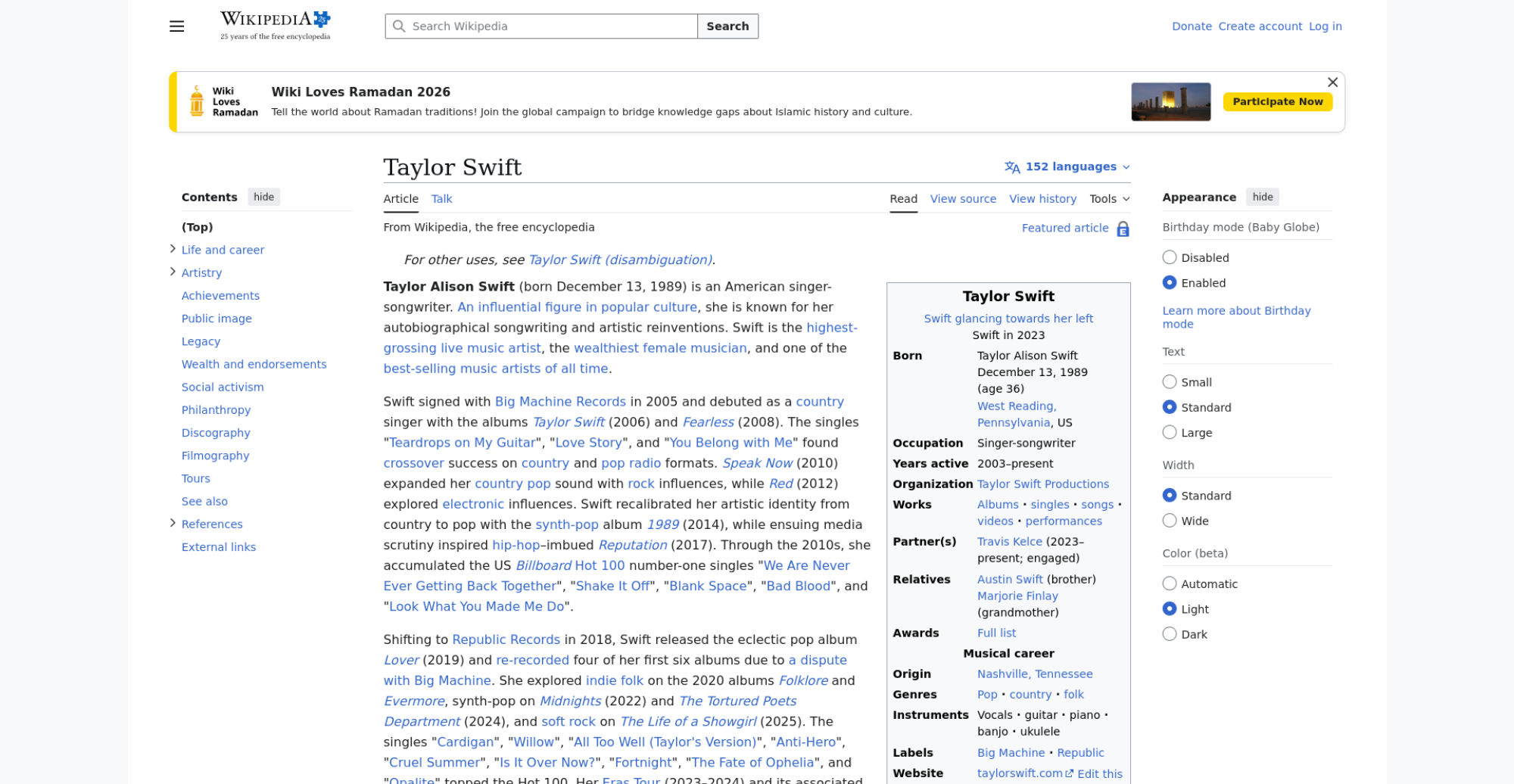The image size is (1514, 784).
Task: Open the Tools dropdown
Action: click(x=1108, y=198)
